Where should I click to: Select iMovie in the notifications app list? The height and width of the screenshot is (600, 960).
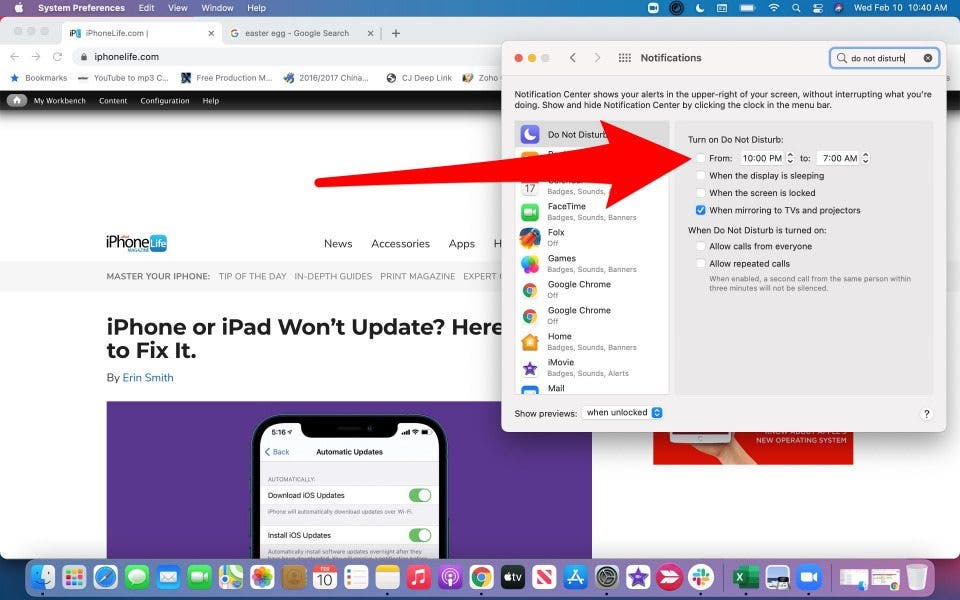point(561,362)
